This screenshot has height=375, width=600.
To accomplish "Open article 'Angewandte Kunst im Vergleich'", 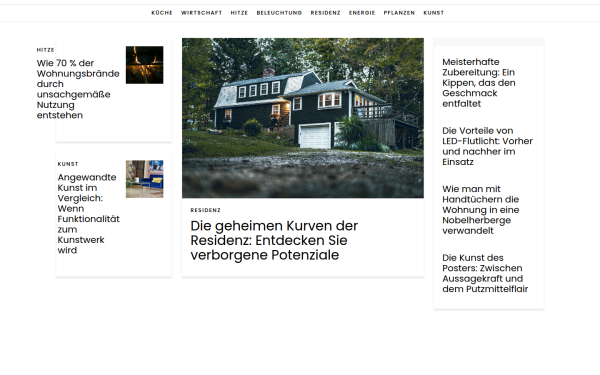I will pos(88,214).
